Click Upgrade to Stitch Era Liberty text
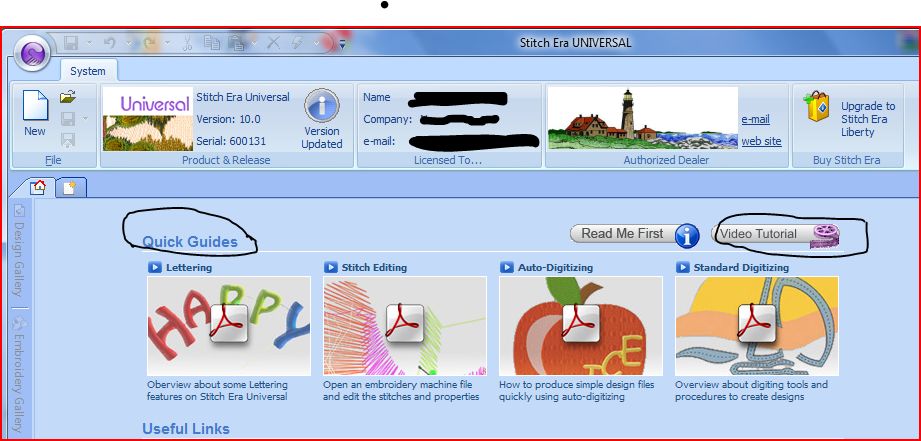 pyautogui.click(x=868, y=119)
